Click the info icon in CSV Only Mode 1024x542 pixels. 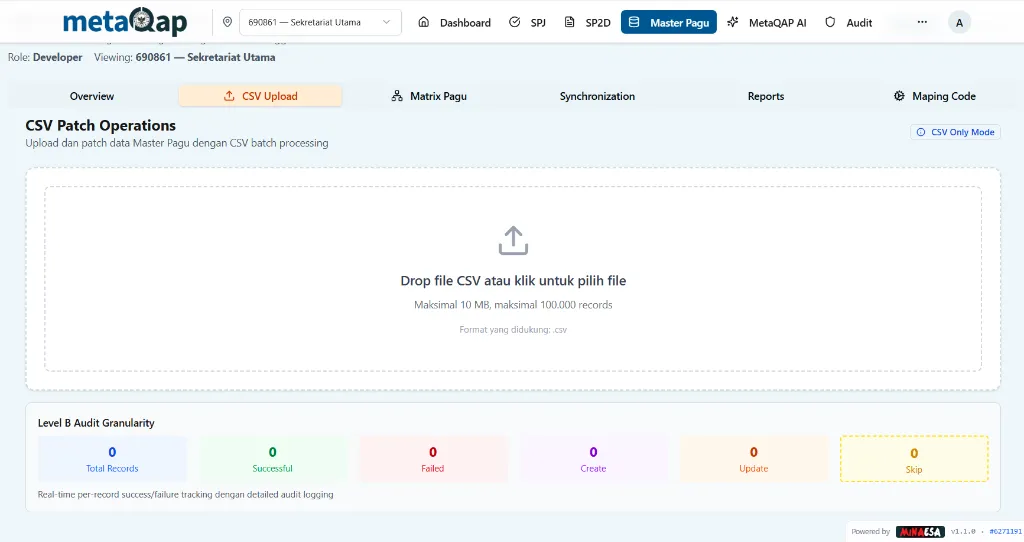pos(921,132)
